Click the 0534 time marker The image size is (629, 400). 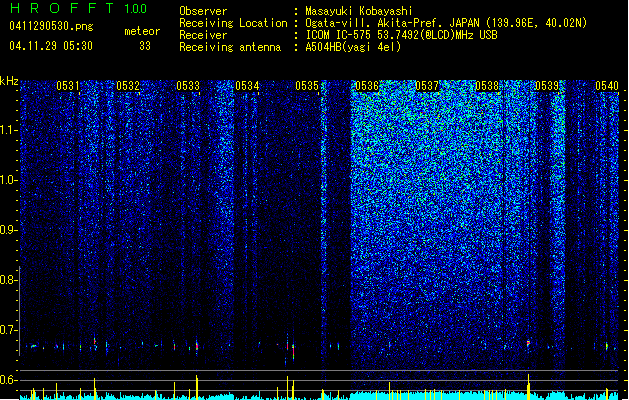247,85
